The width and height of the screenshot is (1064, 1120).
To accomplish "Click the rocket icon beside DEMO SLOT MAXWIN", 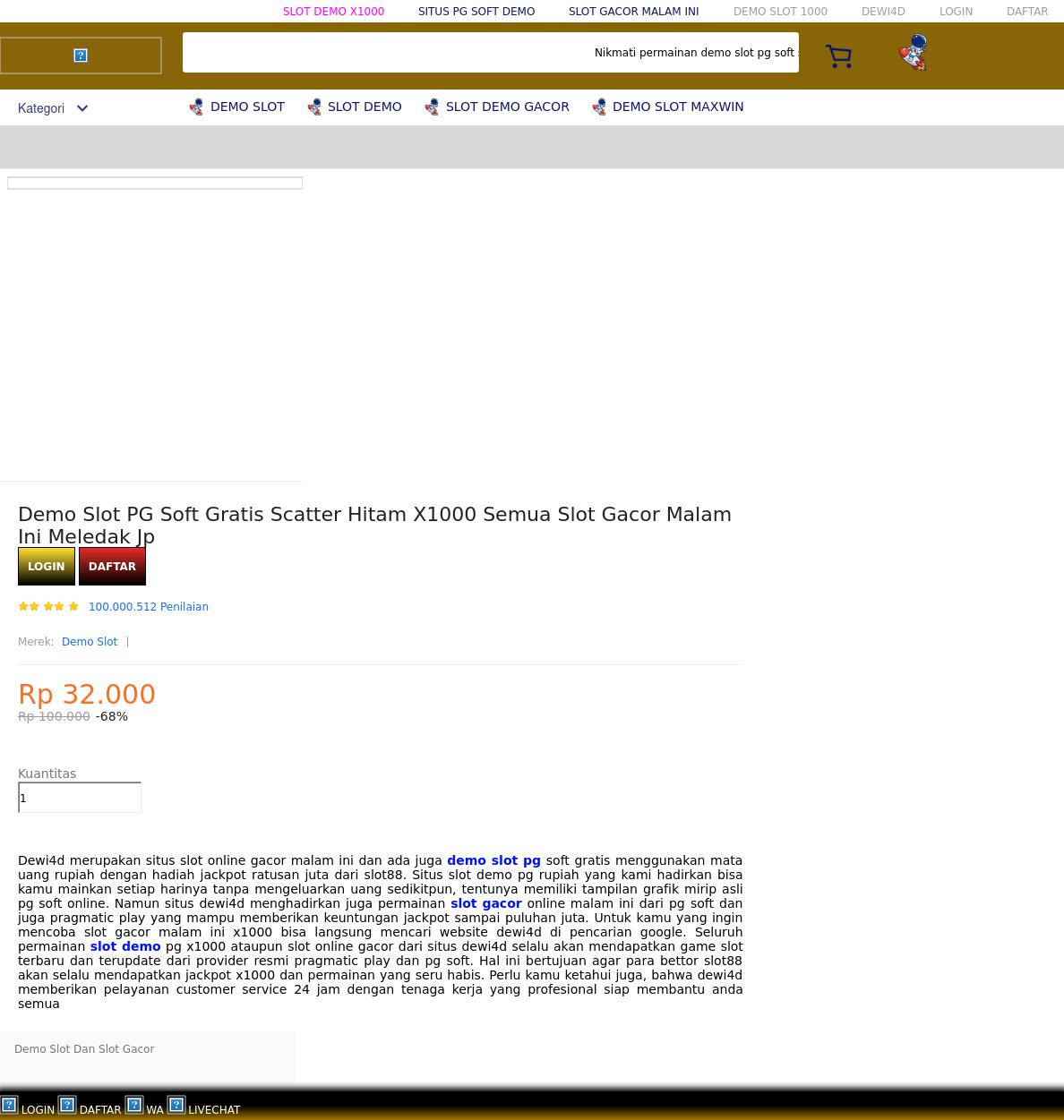I will [599, 107].
